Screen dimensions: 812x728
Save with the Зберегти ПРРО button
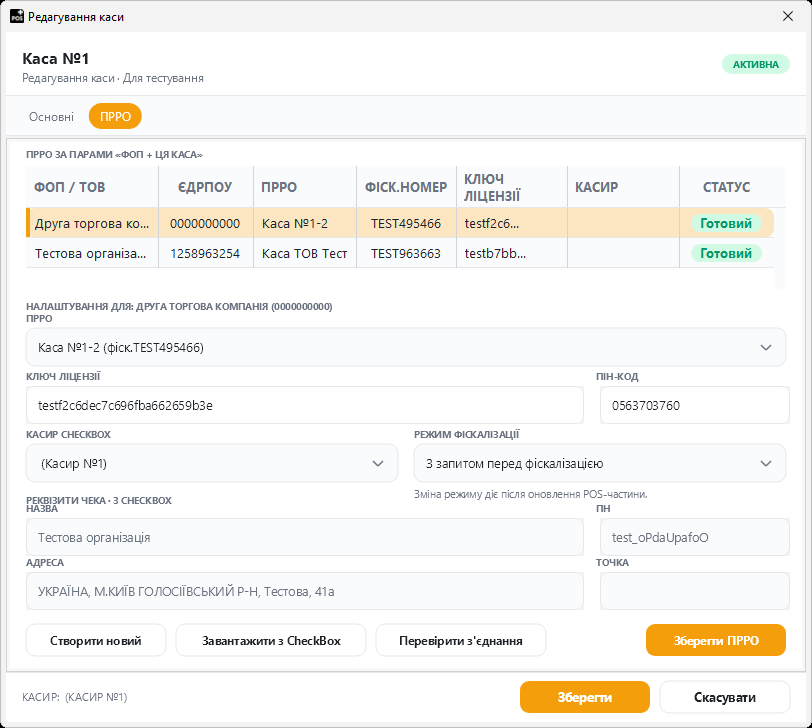(x=716, y=640)
